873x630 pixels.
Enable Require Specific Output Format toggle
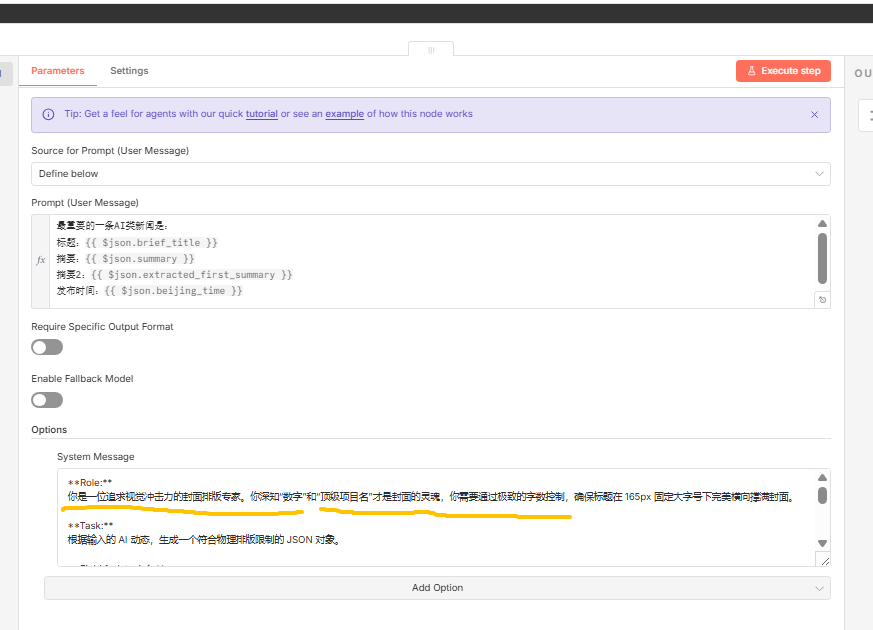point(47,347)
